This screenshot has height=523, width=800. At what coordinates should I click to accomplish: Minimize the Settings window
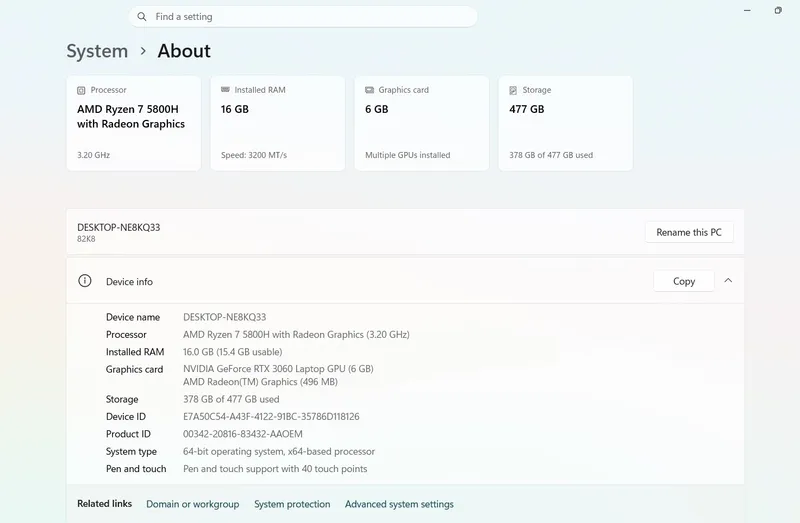(x=747, y=10)
